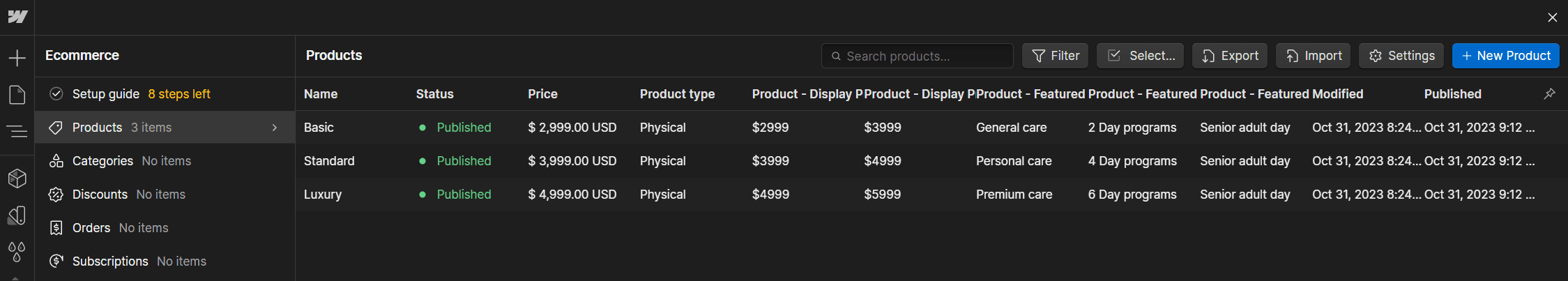Open the Style selectors droplets icon
Screen dimensions: 1568x281
(17, 251)
